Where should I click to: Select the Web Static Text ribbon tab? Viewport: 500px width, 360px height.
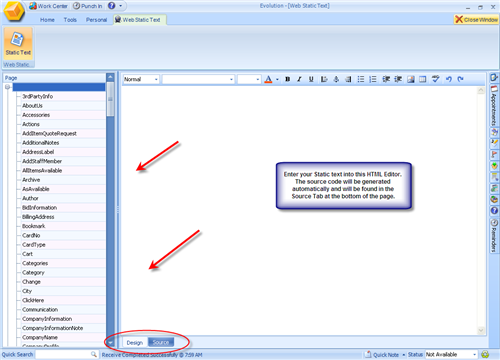point(140,20)
